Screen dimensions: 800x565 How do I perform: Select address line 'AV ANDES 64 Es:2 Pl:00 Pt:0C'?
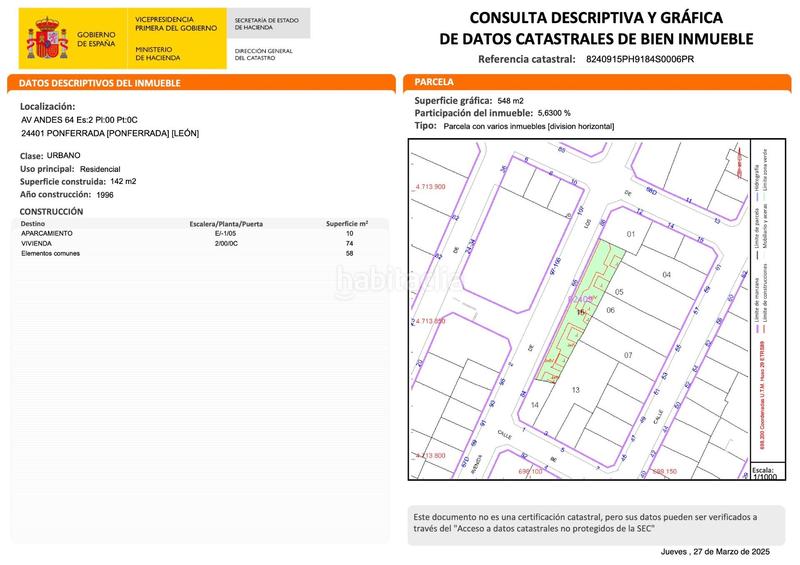[x=80, y=120]
